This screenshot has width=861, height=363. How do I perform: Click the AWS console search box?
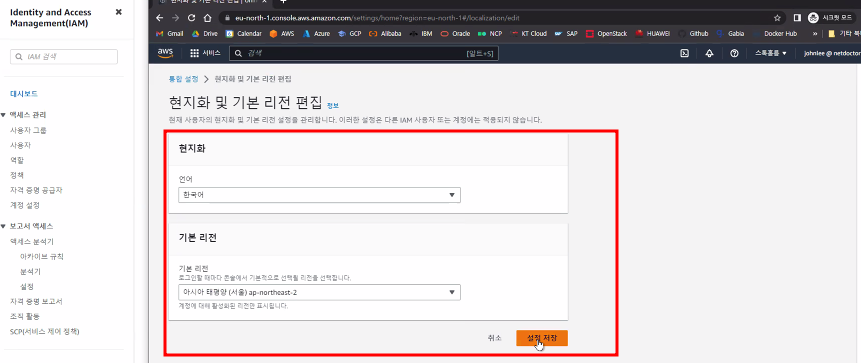pyautogui.click(x=364, y=53)
